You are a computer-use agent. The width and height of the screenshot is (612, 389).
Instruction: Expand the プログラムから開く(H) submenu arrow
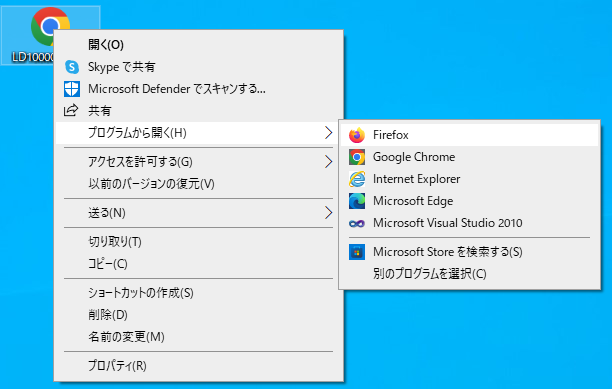pos(329,133)
